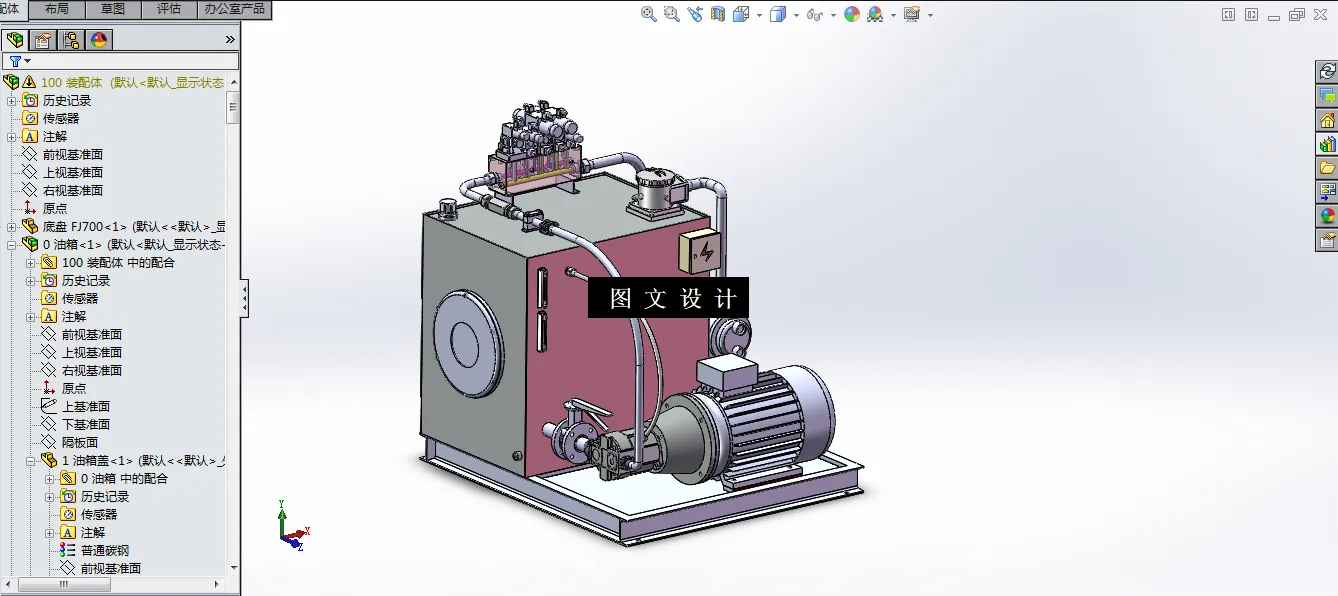Screen dimensions: 1338x596
Task: Open the File Explorer task pane folder
Action: point(1327,168)
